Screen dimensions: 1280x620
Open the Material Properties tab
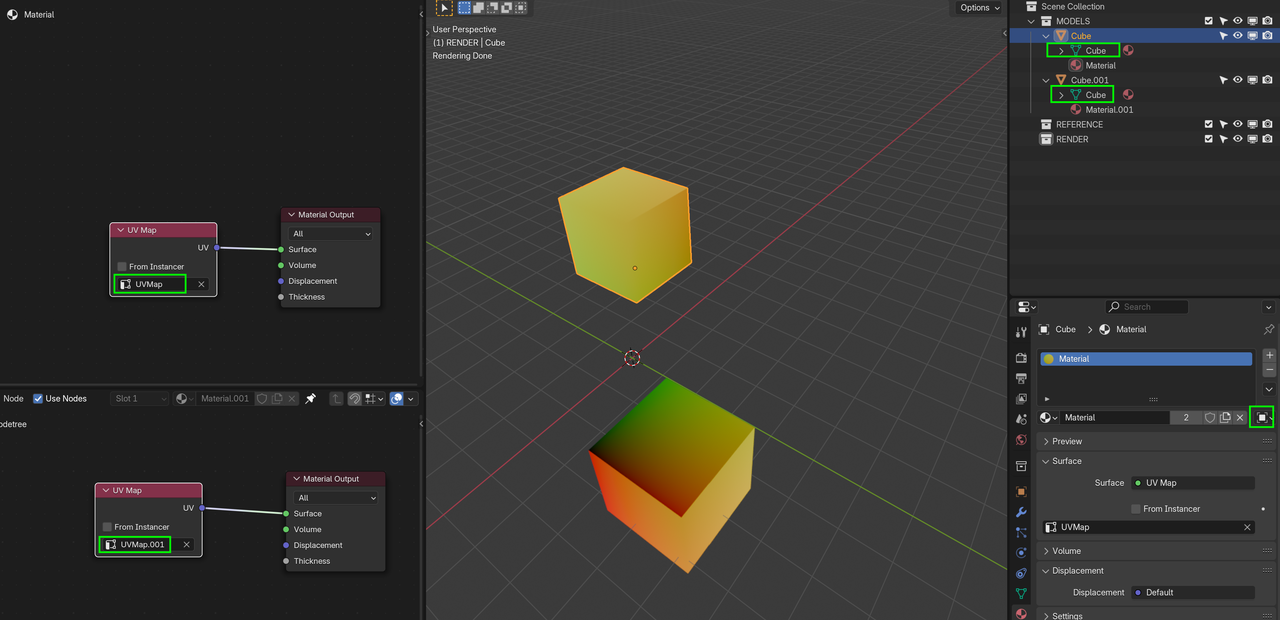(1021, 611)
